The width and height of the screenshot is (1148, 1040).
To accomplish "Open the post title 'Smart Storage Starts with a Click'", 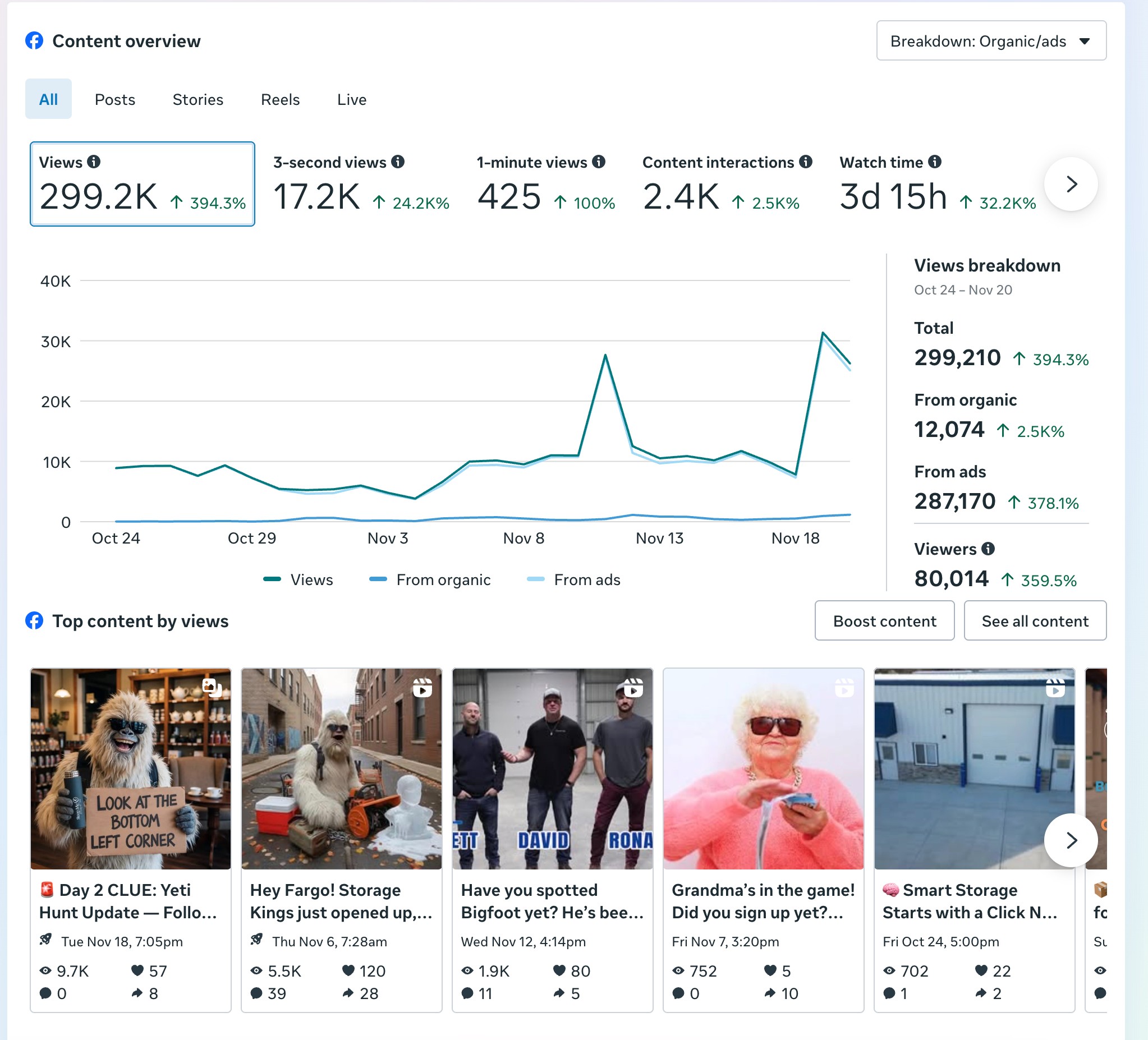I will click(970, 901).
